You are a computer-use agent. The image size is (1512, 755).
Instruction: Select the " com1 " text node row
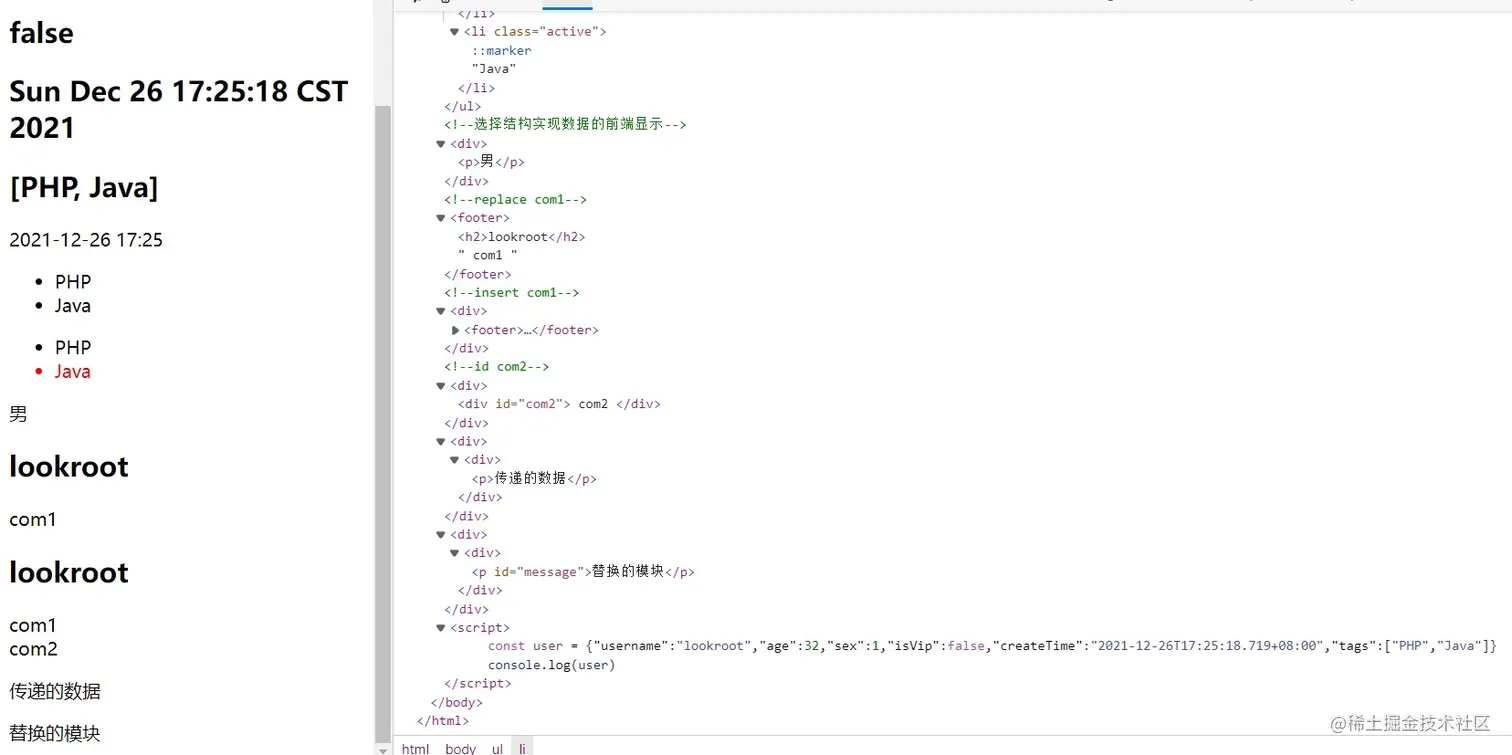tap(488, 255)
